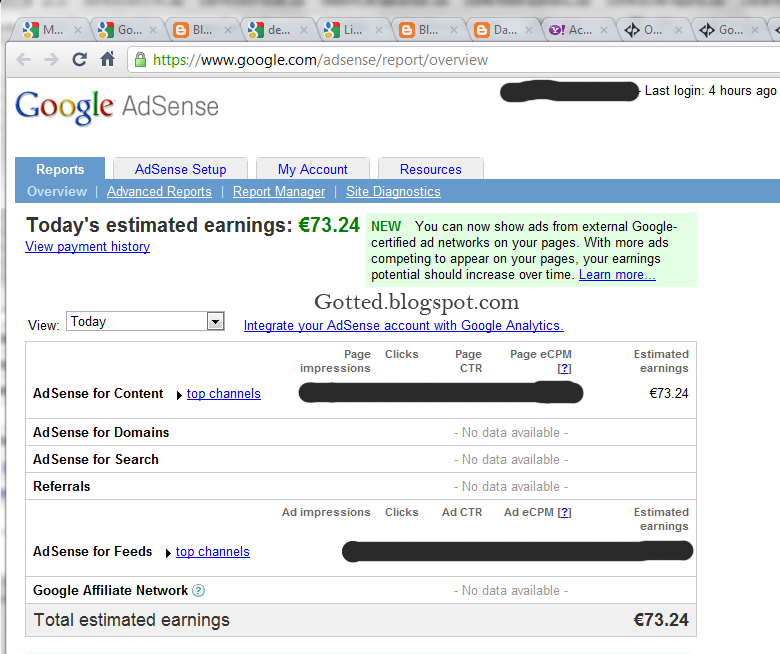780x654 pixels.
Task: Open Report Manager
Action: tap(279, 191)
